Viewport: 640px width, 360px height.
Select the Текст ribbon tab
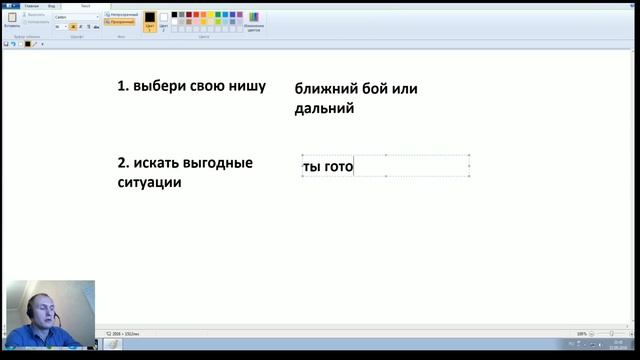(86, 6)
